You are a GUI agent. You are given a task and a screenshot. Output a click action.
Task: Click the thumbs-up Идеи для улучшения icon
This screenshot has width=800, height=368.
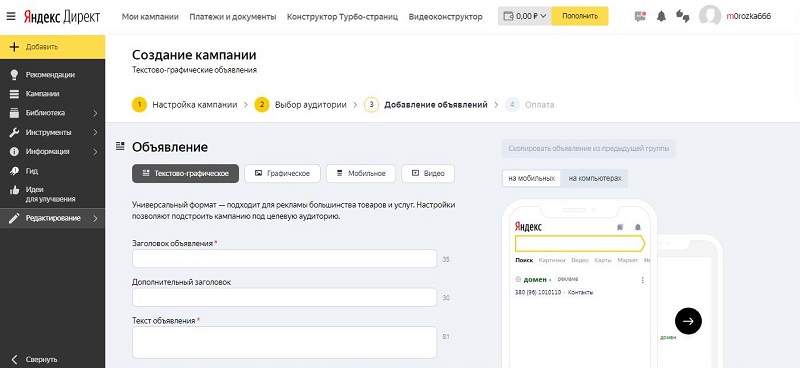[14, 190]
